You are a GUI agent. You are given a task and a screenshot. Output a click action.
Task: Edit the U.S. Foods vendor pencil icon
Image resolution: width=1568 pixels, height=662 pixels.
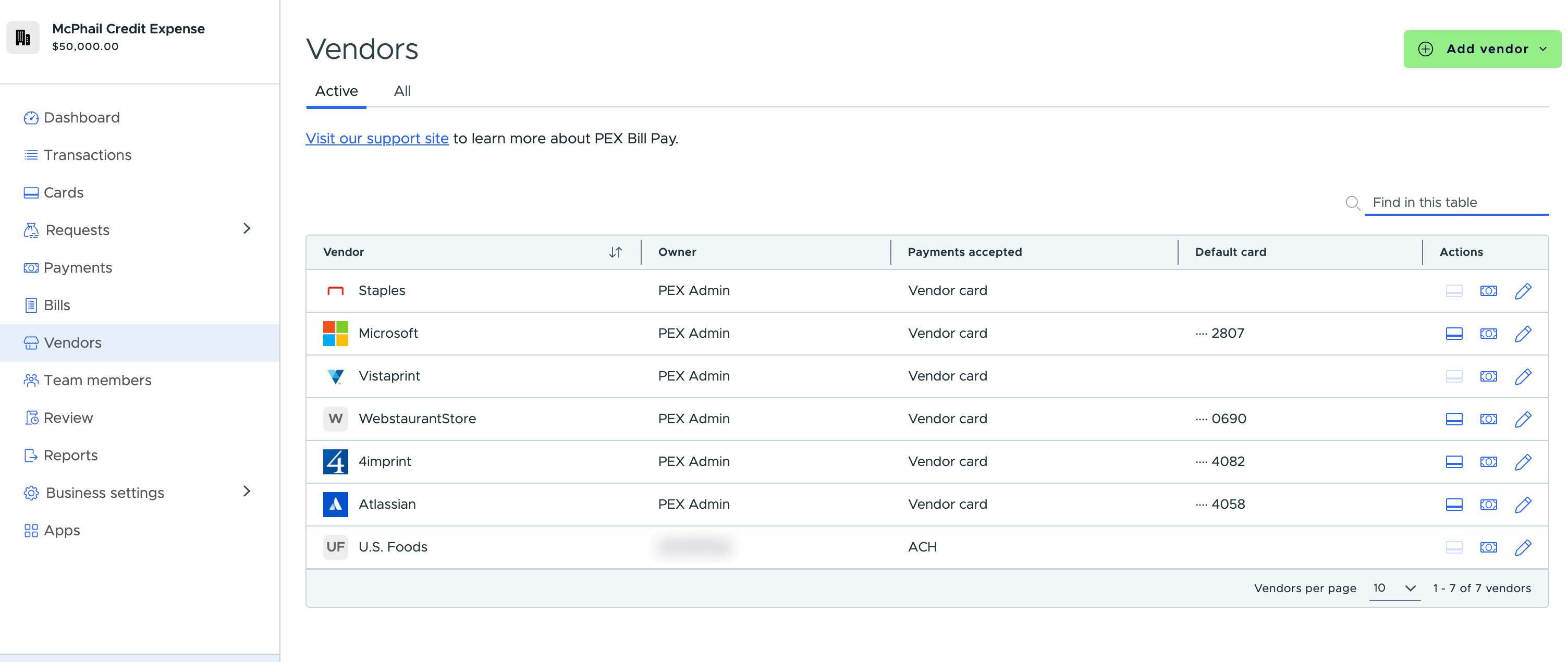1522,547
